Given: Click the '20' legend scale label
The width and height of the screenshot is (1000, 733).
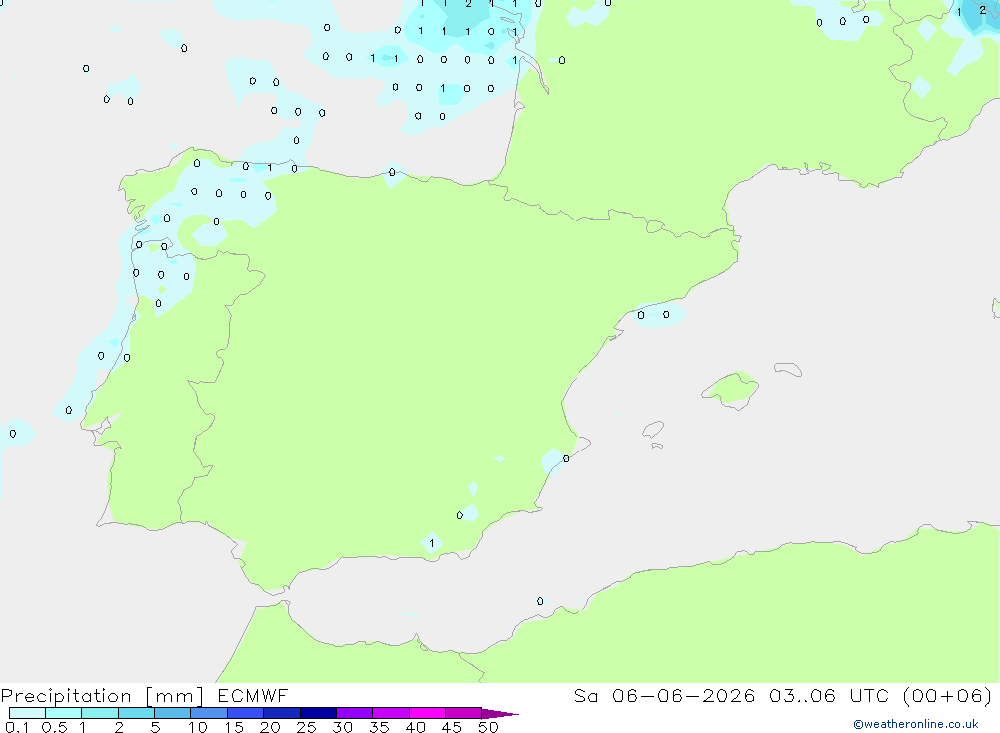Looking at the screenshot, I should 270,727.
